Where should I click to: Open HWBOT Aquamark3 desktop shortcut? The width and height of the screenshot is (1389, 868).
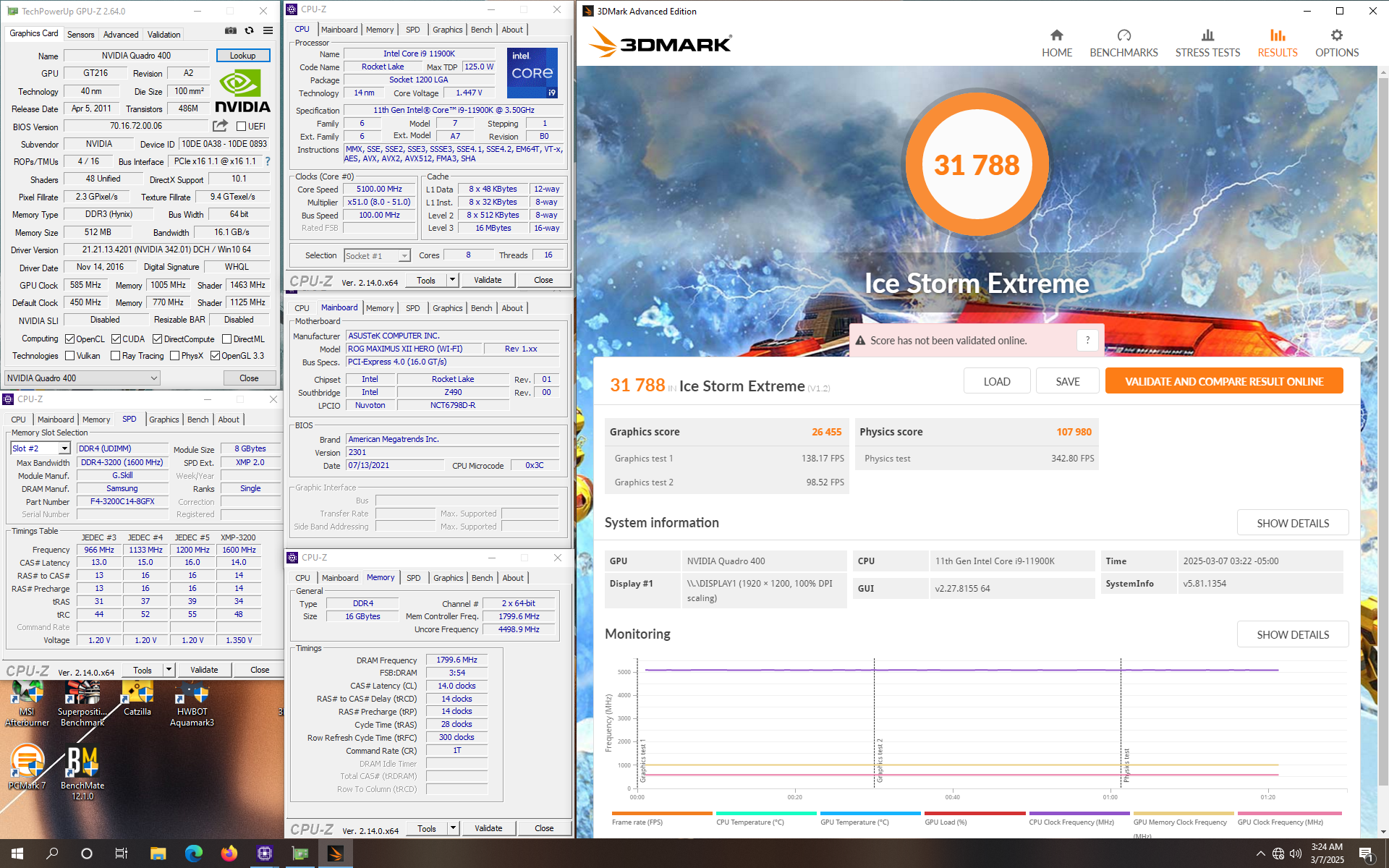192,703
